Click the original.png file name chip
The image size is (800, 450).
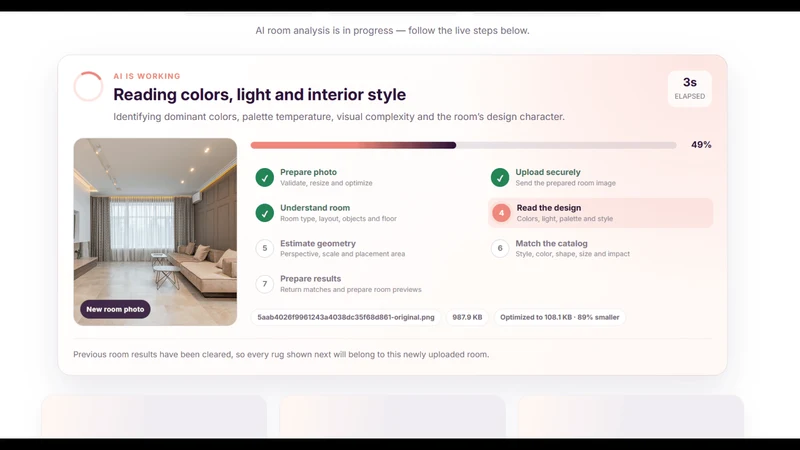(x=346, y=317)
